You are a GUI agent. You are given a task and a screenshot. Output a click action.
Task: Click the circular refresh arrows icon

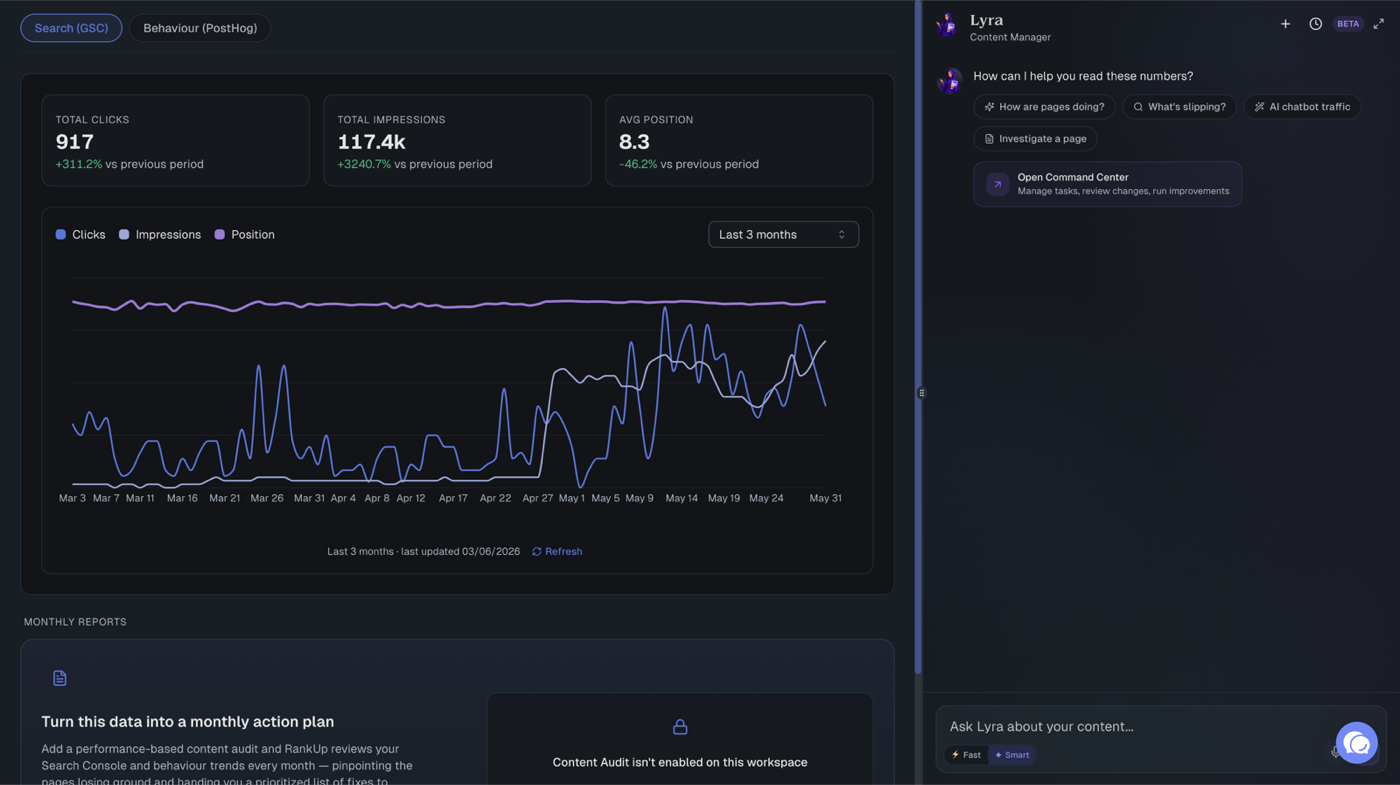pos(537,551)
